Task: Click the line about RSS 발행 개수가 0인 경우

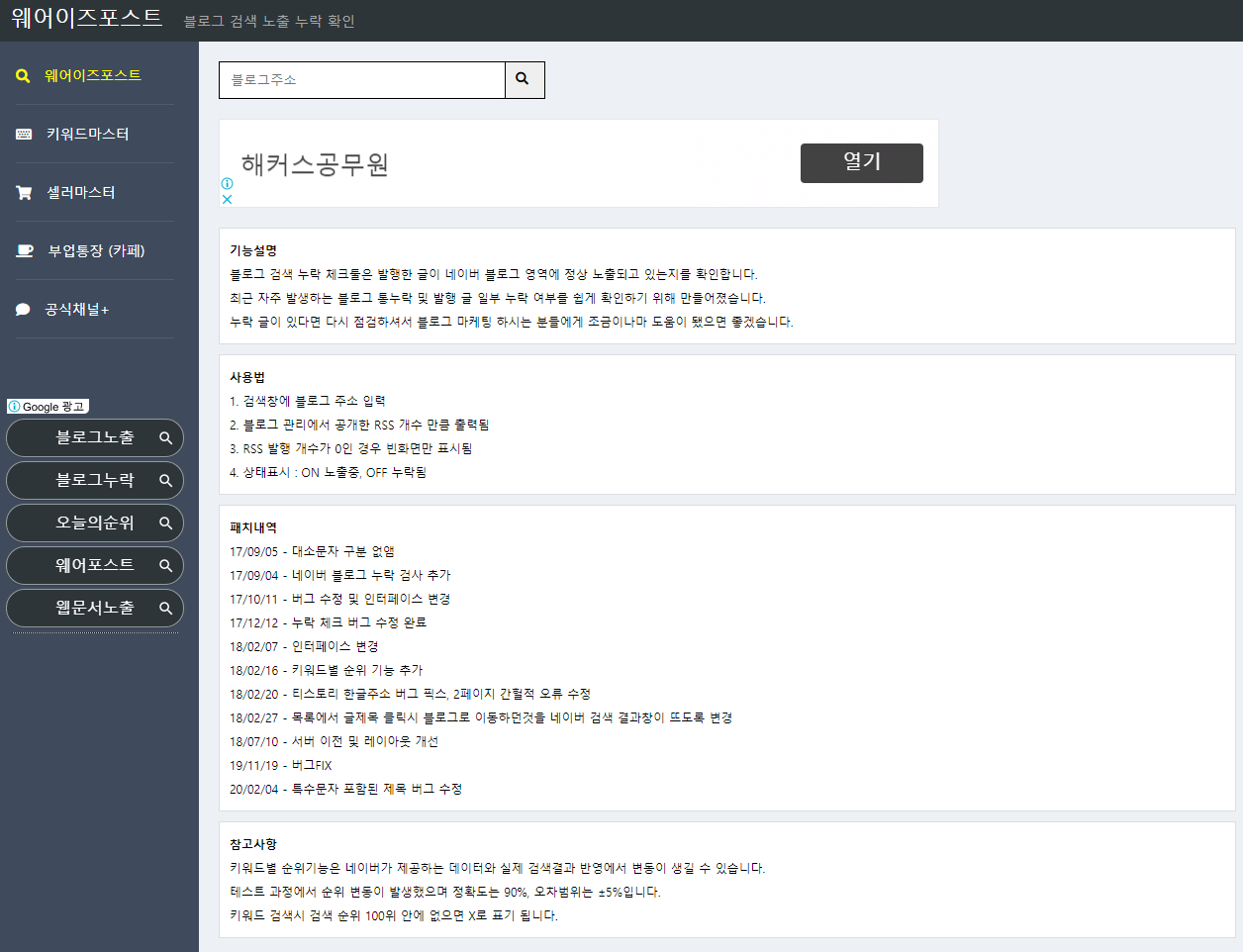Action: tap(351, 448)
